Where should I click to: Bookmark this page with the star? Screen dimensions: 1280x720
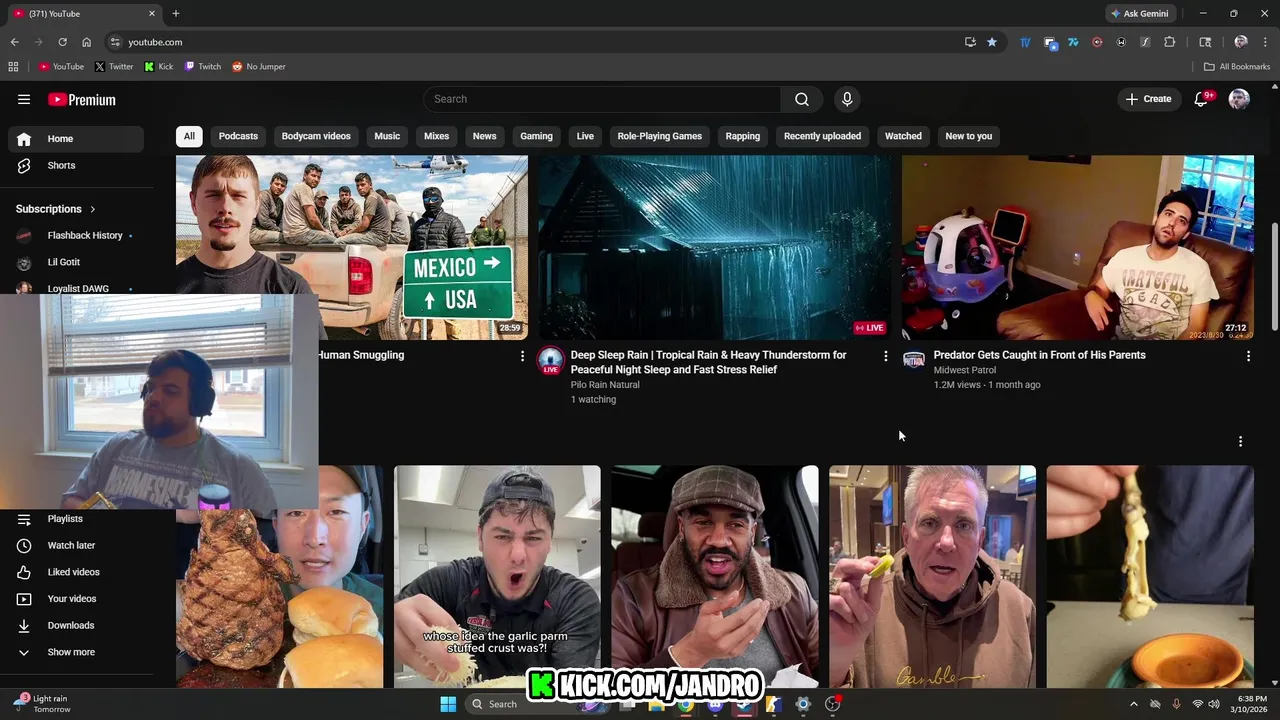click(992, 42)
